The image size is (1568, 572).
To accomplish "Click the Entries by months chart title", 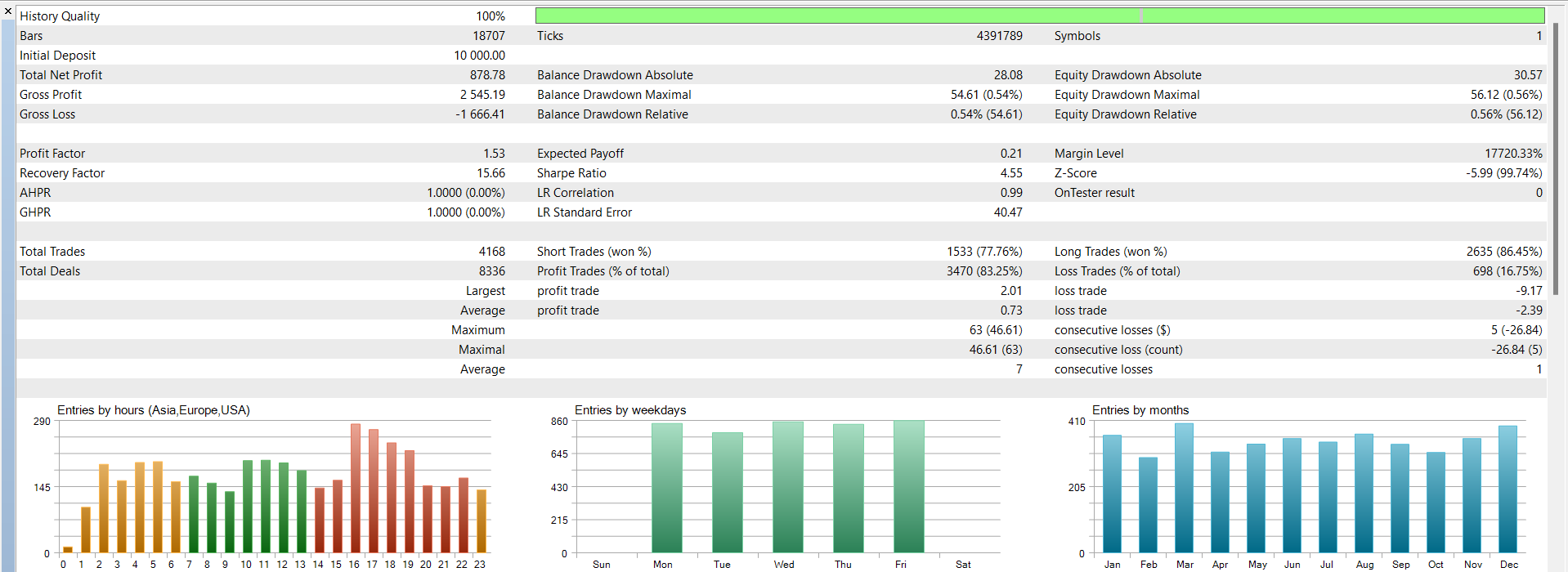I will (1140, 410).
